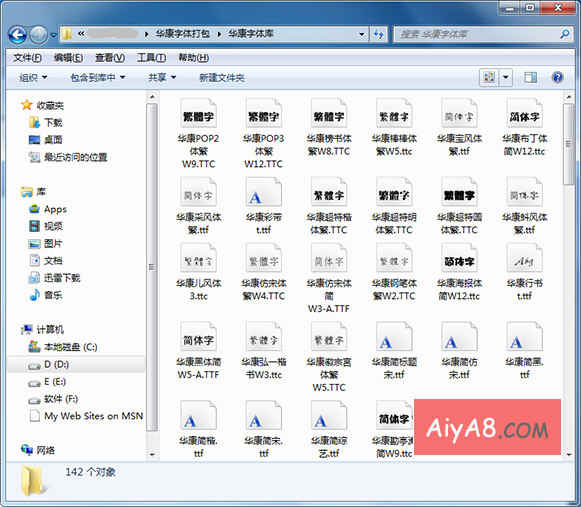
Task: Select font file 华康超特圆体繁.TTC
Action: click(459, 206)
